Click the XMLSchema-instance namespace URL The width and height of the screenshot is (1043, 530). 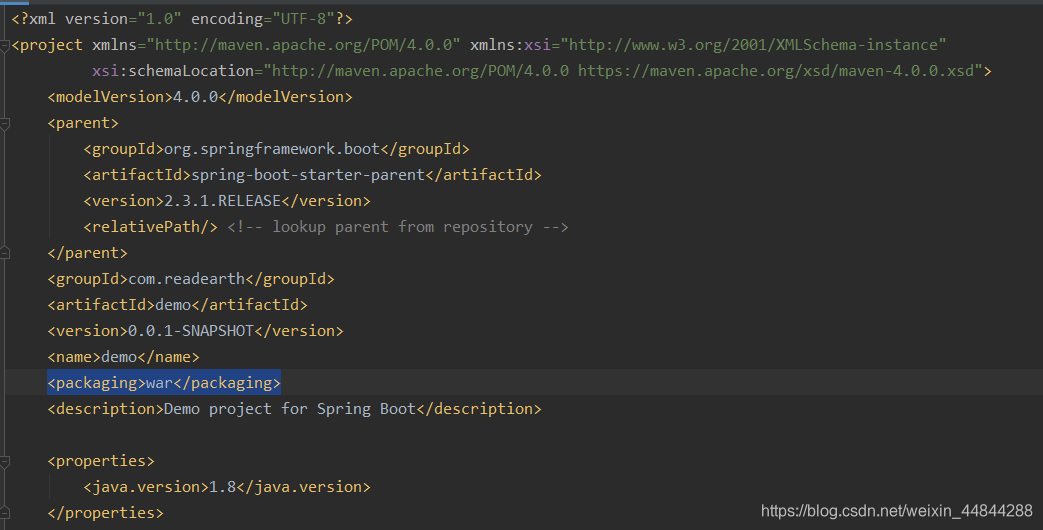point(753,45)
